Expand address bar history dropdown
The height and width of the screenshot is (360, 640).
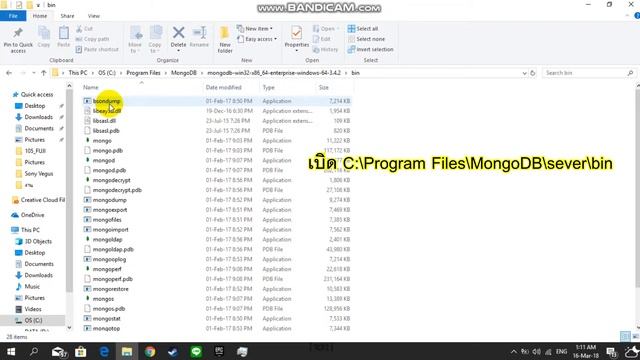click(524, 73)
